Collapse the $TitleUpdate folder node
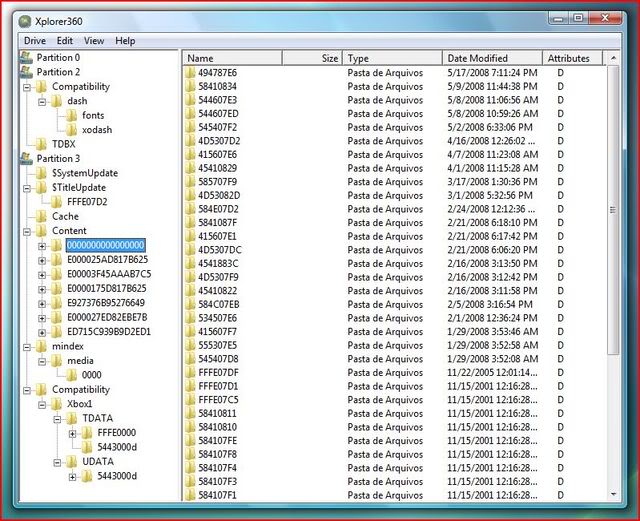 point(27,188)
